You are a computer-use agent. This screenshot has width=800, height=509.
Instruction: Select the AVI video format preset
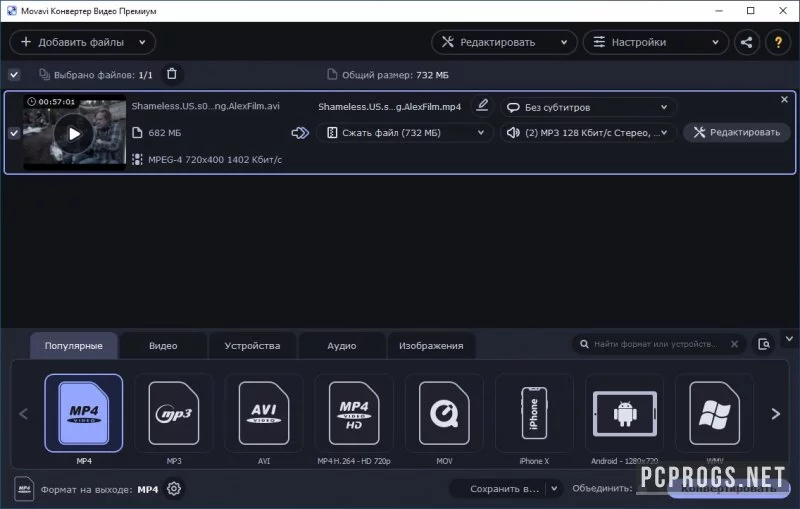click(x=264, y=413)
